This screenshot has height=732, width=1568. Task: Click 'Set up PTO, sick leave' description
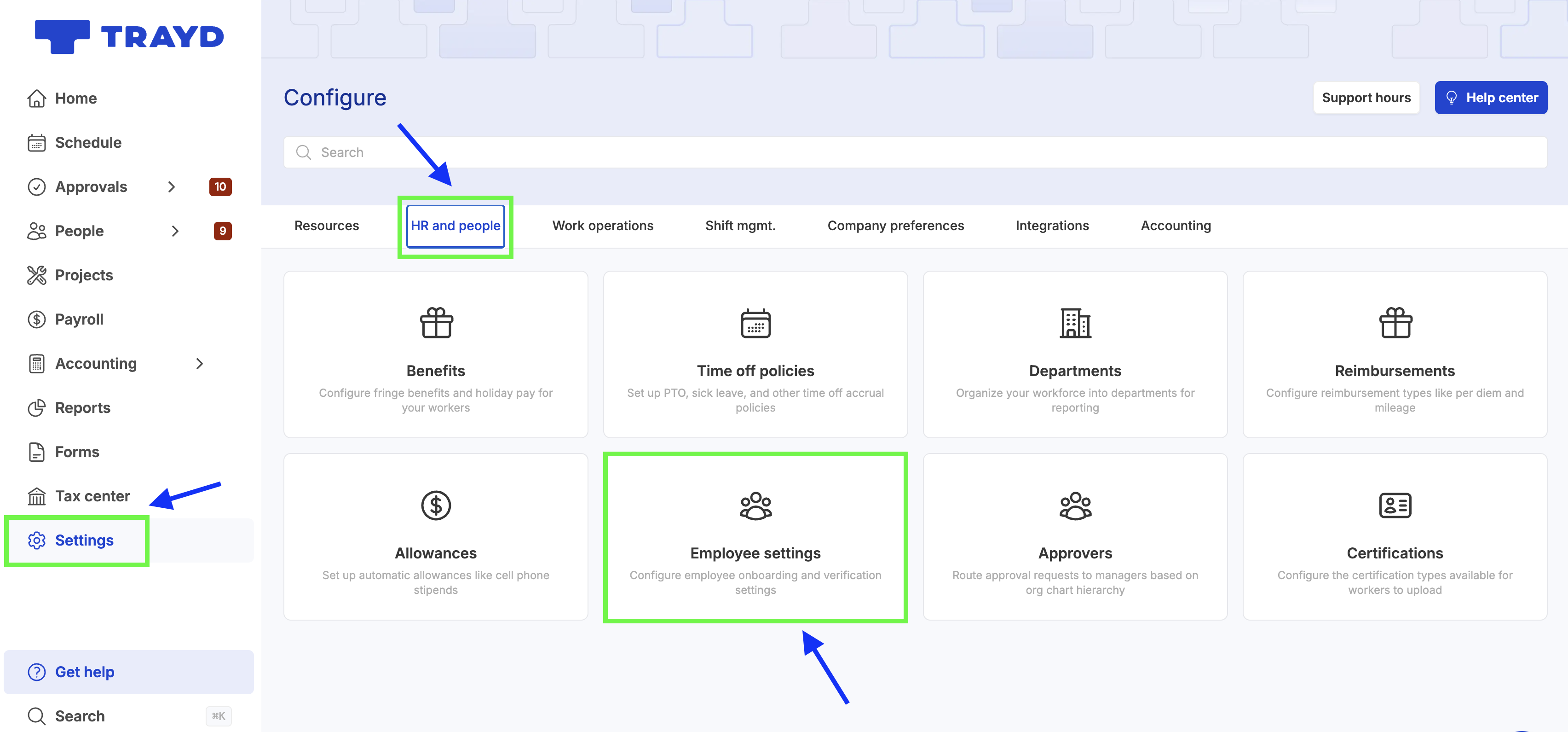tap(755, 400)
